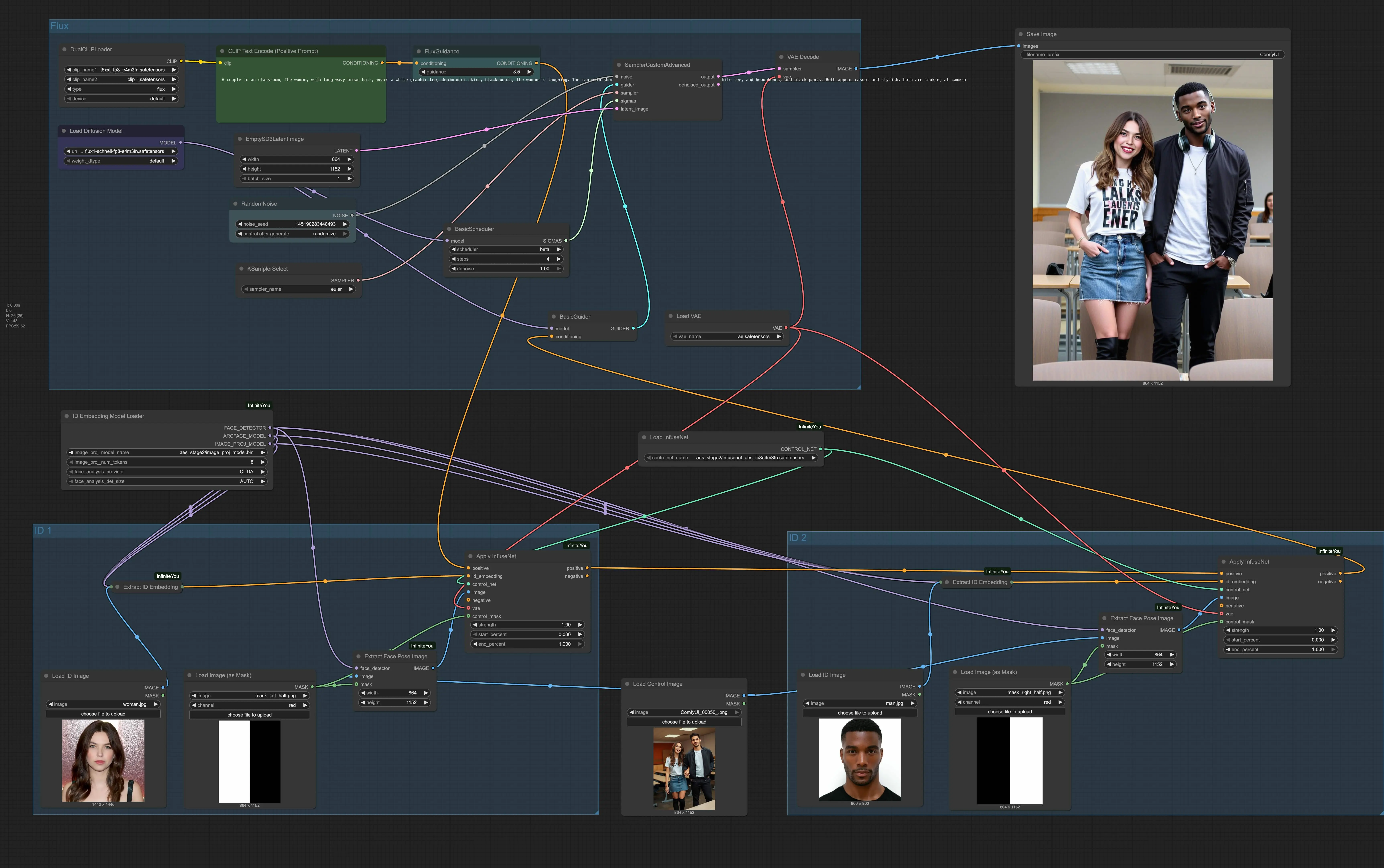Decrease width using EmptySD3LatentImage left arrow
The image size is (1384, 868).
pos(244,159)
